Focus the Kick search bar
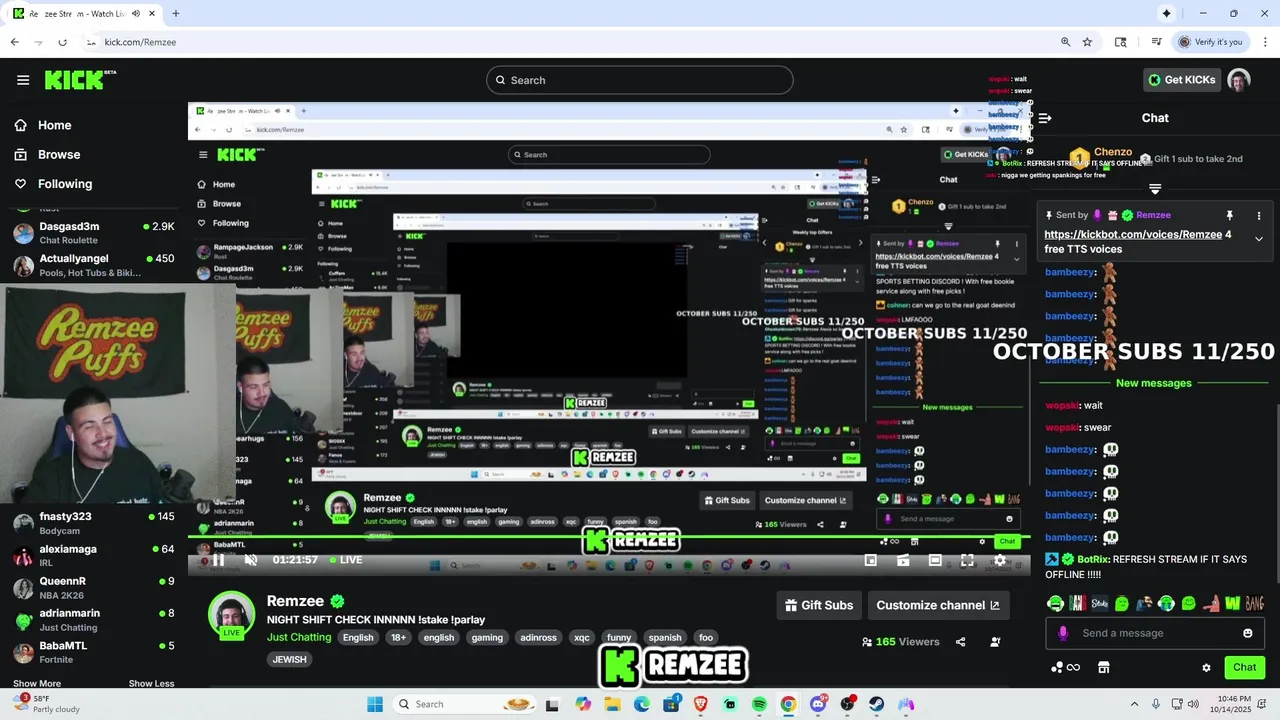This screenshot has width=1280, height=720. pos(640,80)
